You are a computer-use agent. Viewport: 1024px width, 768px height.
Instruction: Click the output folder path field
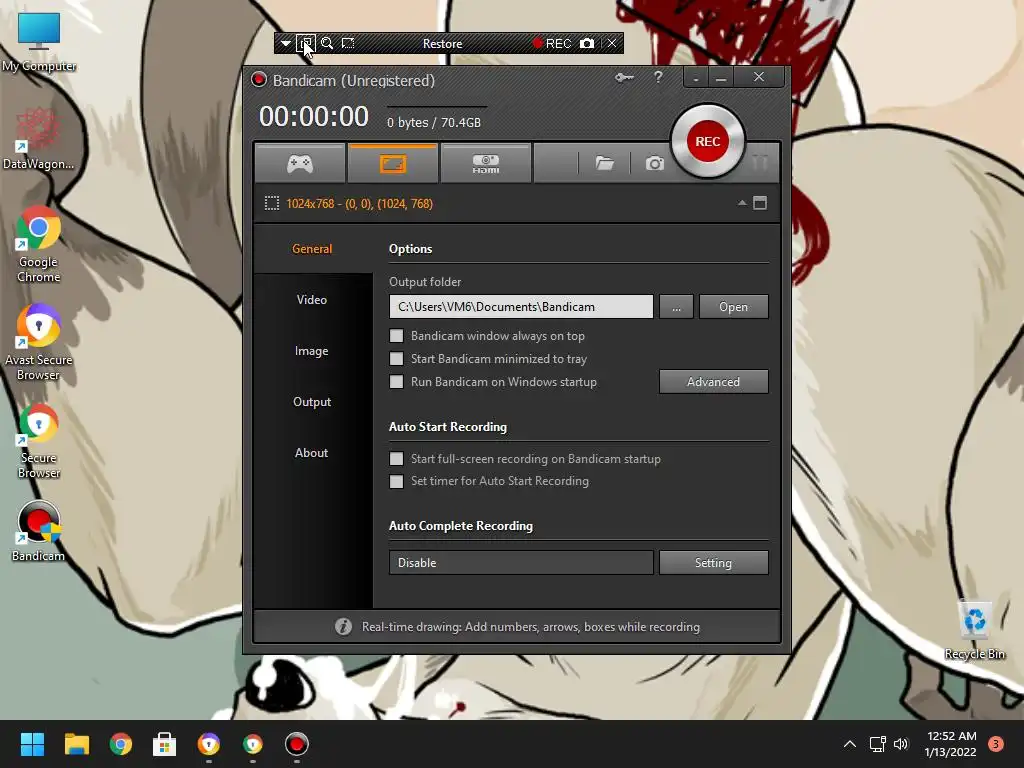[x=521, y=307]
